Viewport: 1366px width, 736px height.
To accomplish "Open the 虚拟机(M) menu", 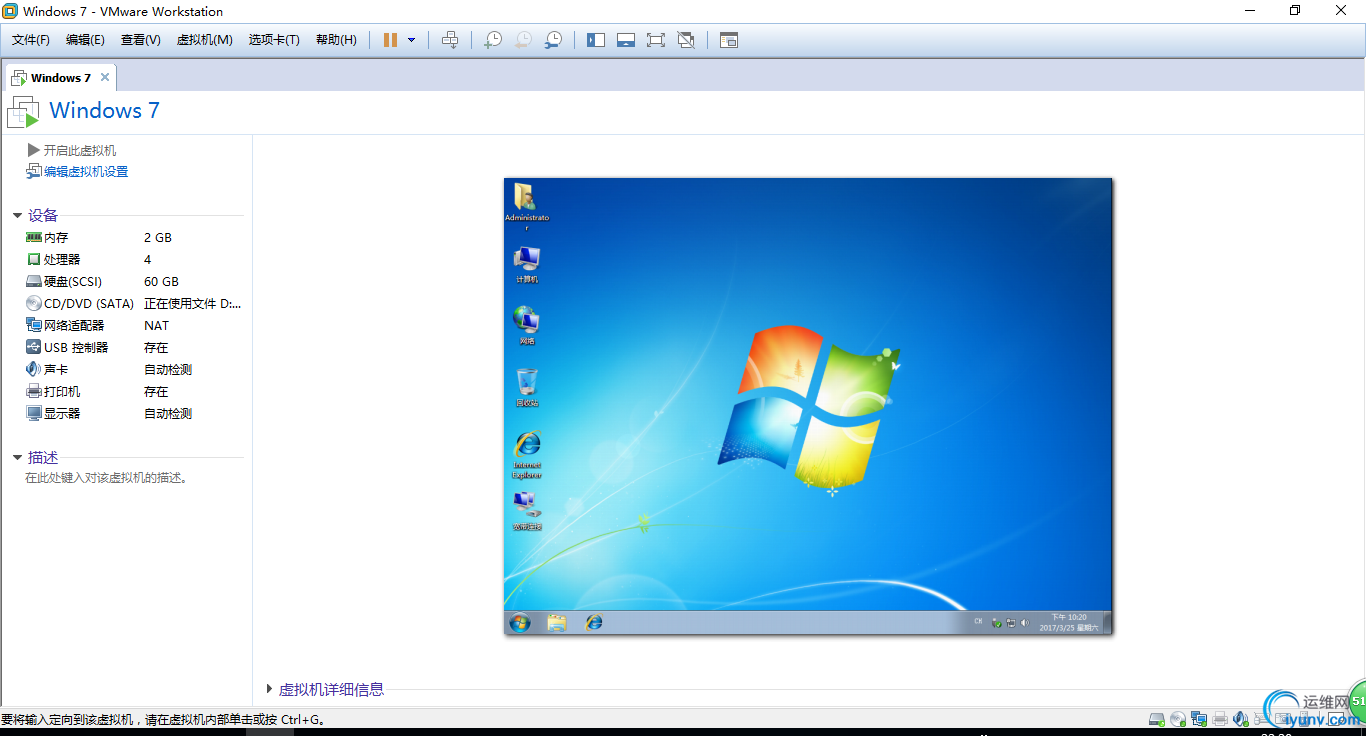I will coord(204,40).
